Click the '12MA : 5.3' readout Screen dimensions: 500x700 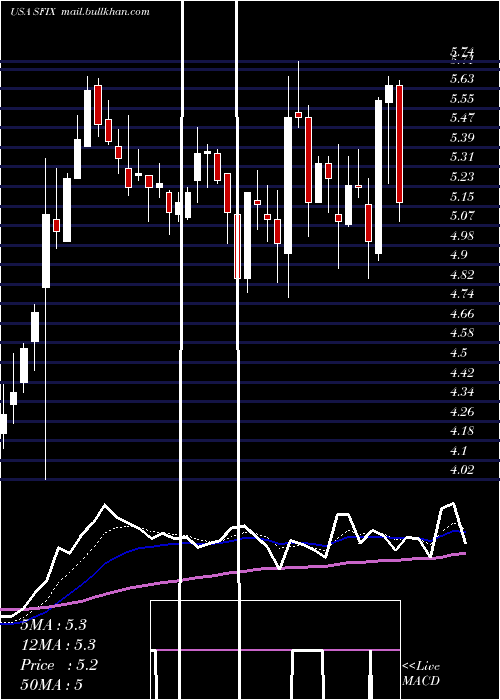58,645
